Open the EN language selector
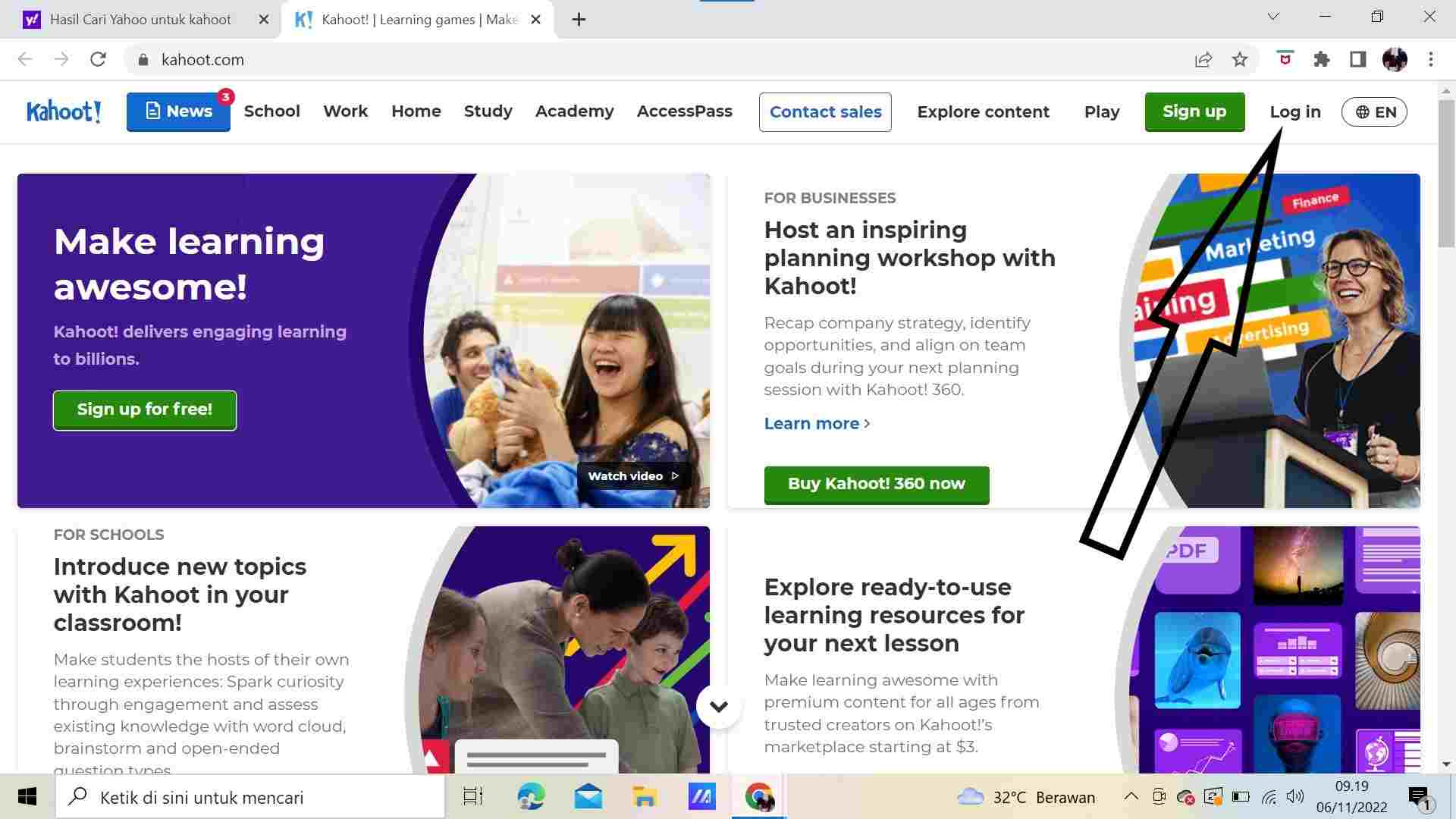This screenshot has width=1456, height=819. click(x=1374, y=112)
